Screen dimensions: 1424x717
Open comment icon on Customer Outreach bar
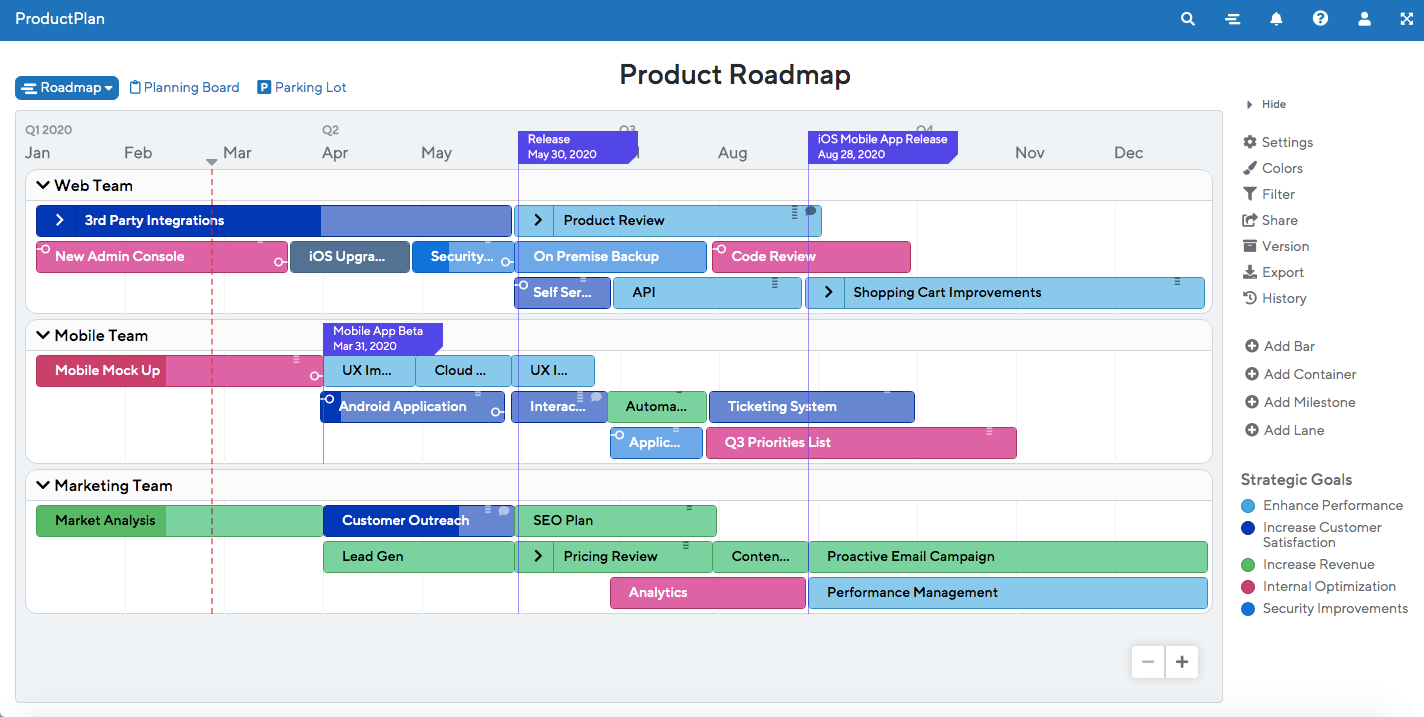coord(504,511)
